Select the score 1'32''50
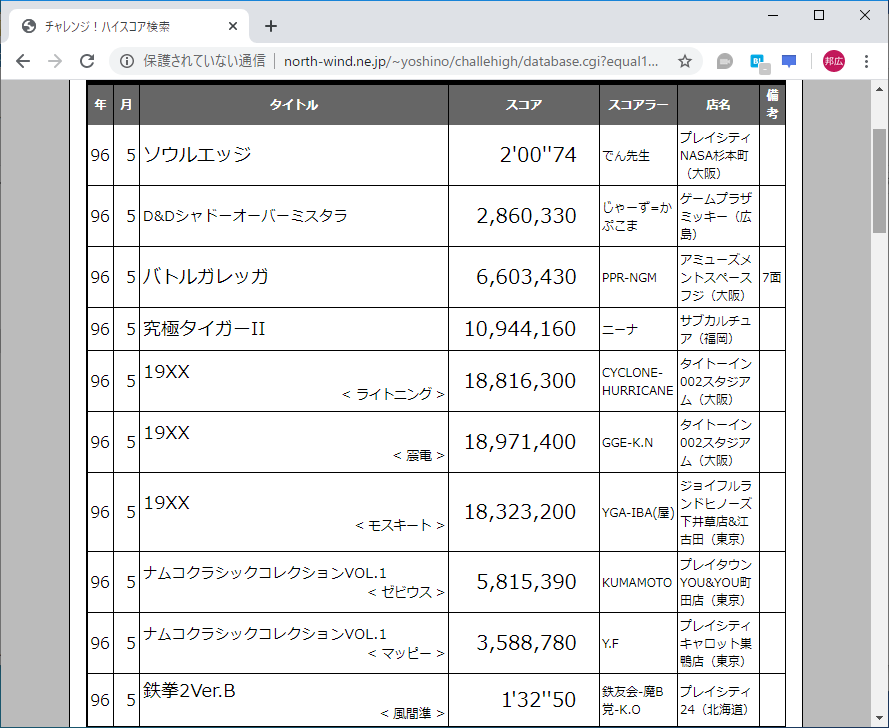Screen dimensions: 889x728 tap(539, 700)
